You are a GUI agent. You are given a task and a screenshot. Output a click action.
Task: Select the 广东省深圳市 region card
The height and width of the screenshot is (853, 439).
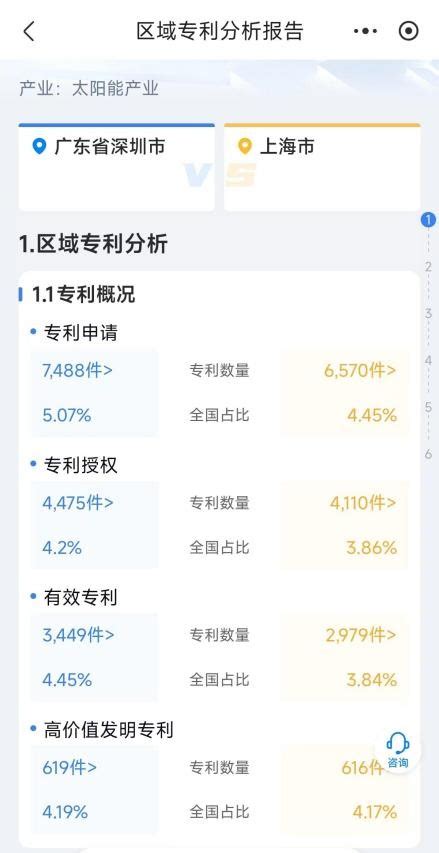tap(116, 168)
